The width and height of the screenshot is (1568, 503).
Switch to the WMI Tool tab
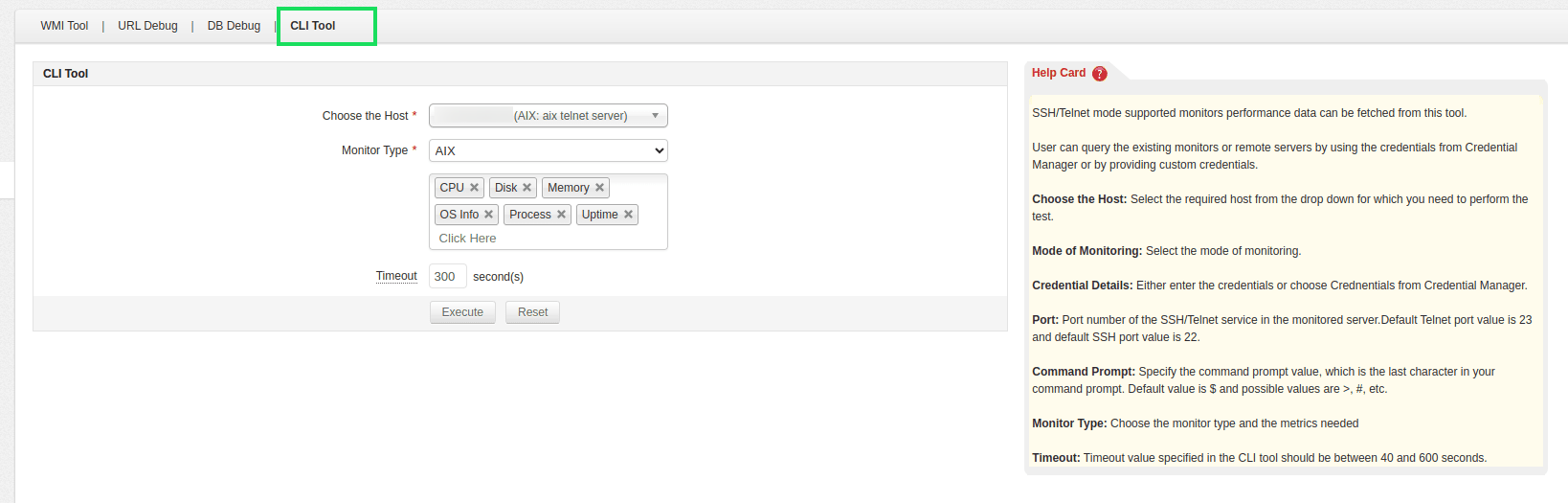[x=64, y=26]
